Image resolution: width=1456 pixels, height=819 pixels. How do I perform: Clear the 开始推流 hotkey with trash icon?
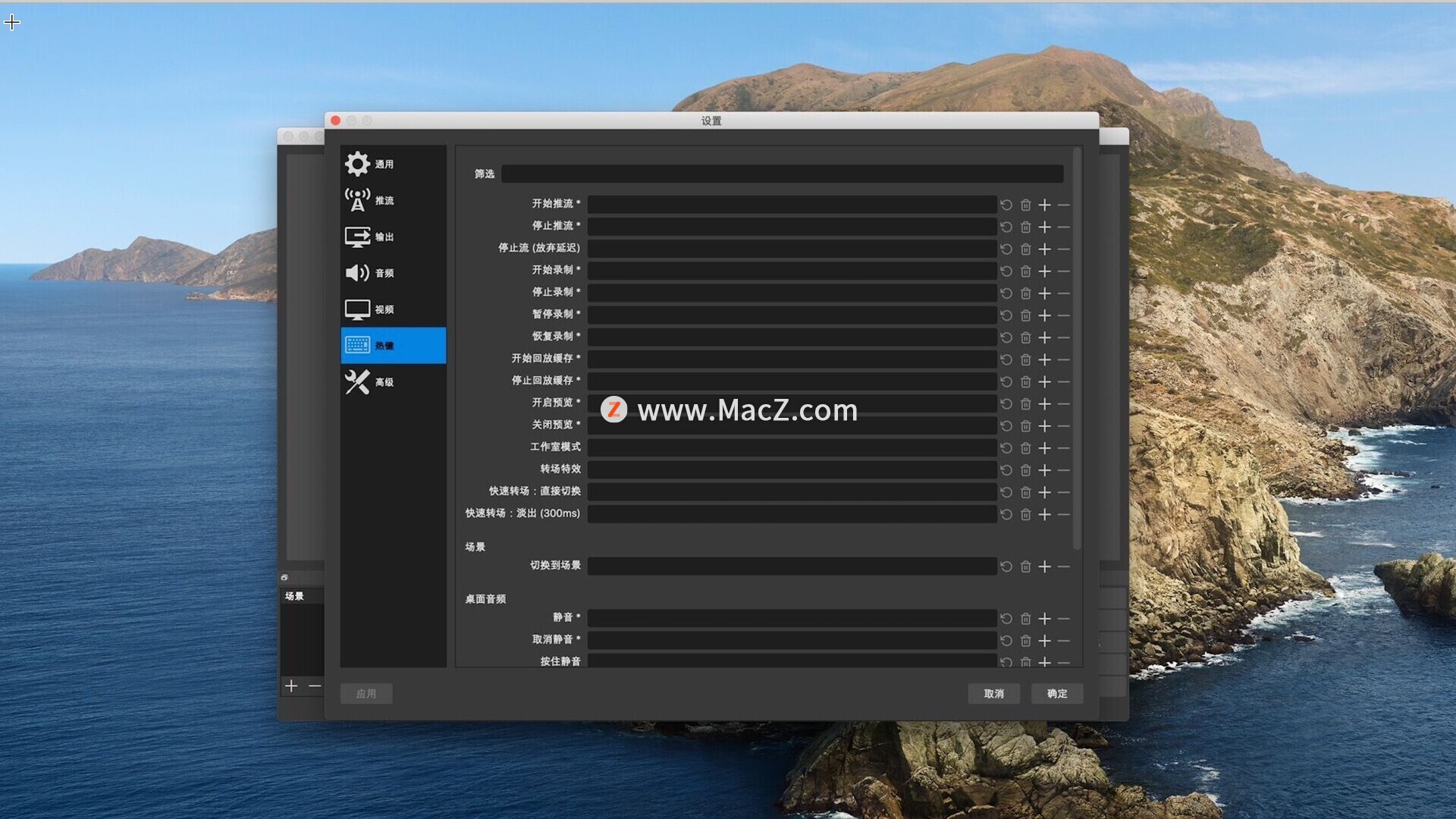(x=1025, y=205)
